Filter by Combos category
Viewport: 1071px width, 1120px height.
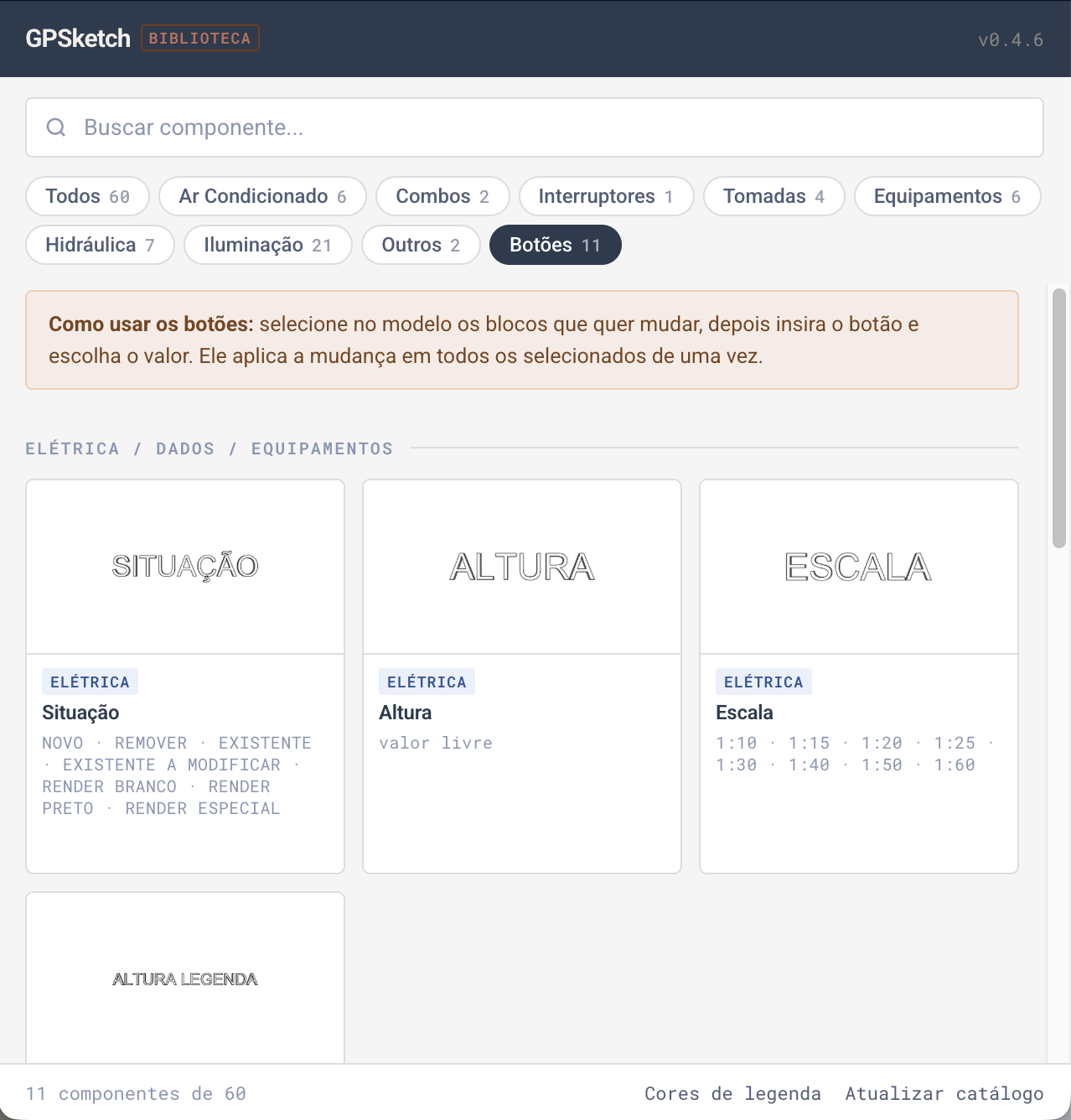pos(442,196)
